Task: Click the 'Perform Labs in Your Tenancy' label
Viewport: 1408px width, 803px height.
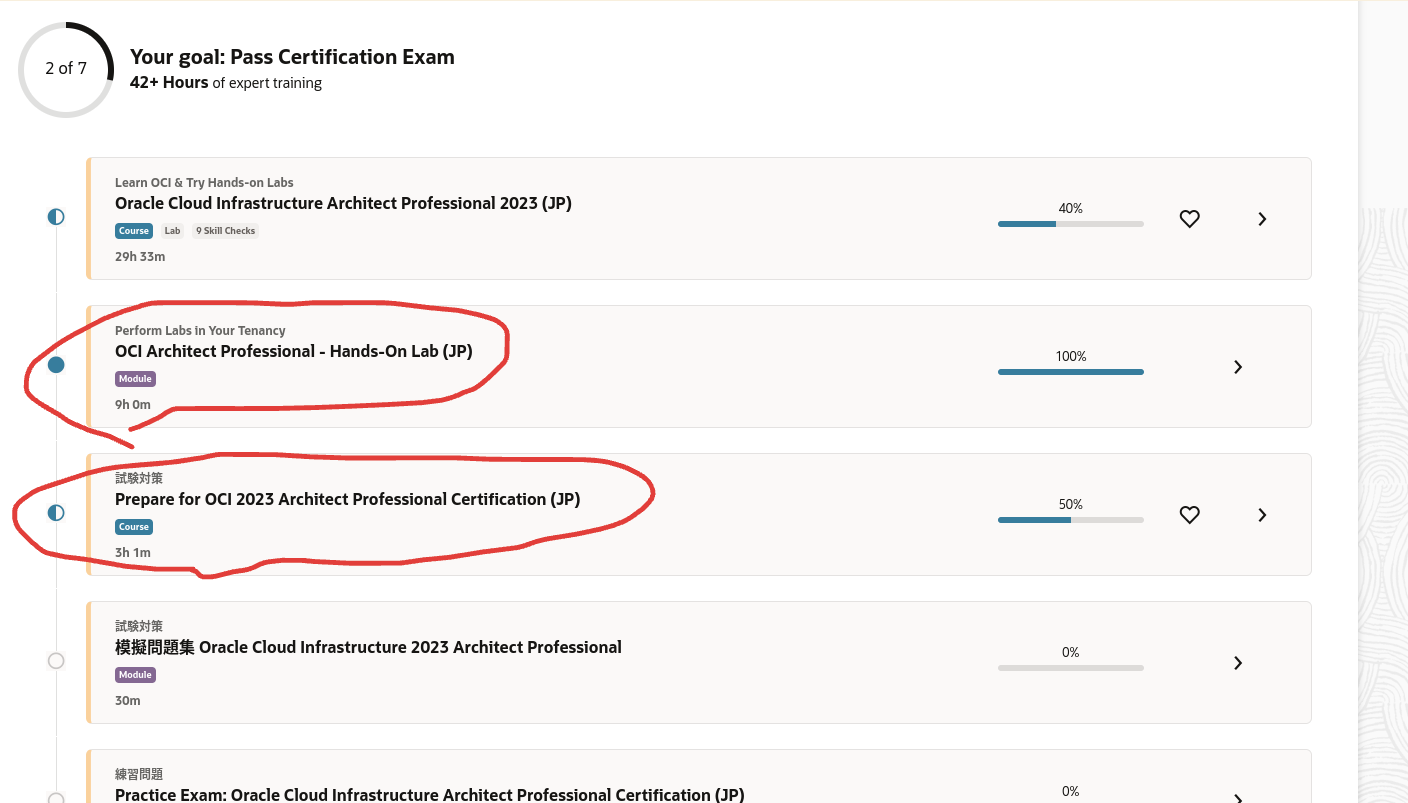Action: click(x=200, y=331)
